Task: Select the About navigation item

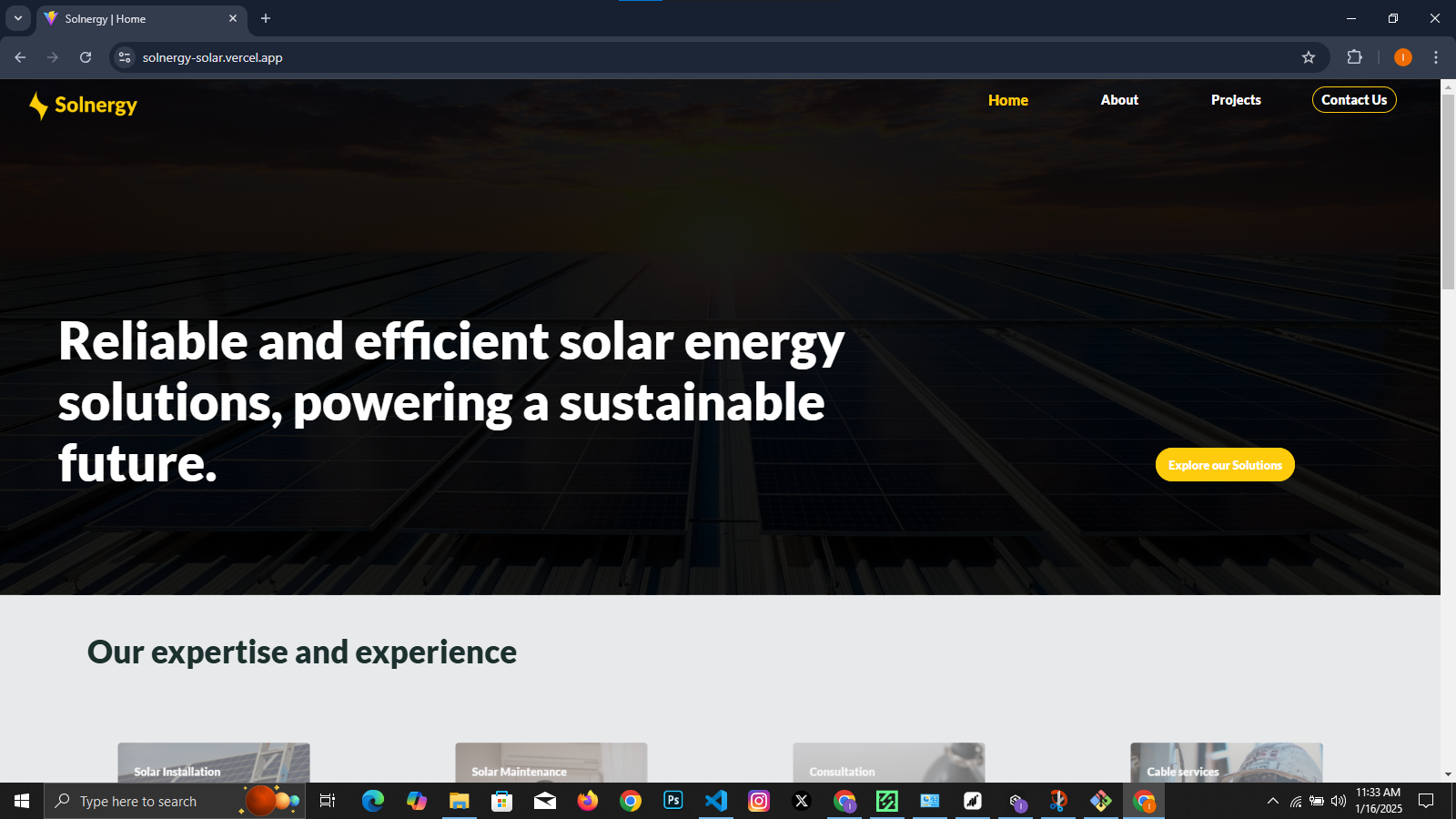Action: click(1119, 100)
